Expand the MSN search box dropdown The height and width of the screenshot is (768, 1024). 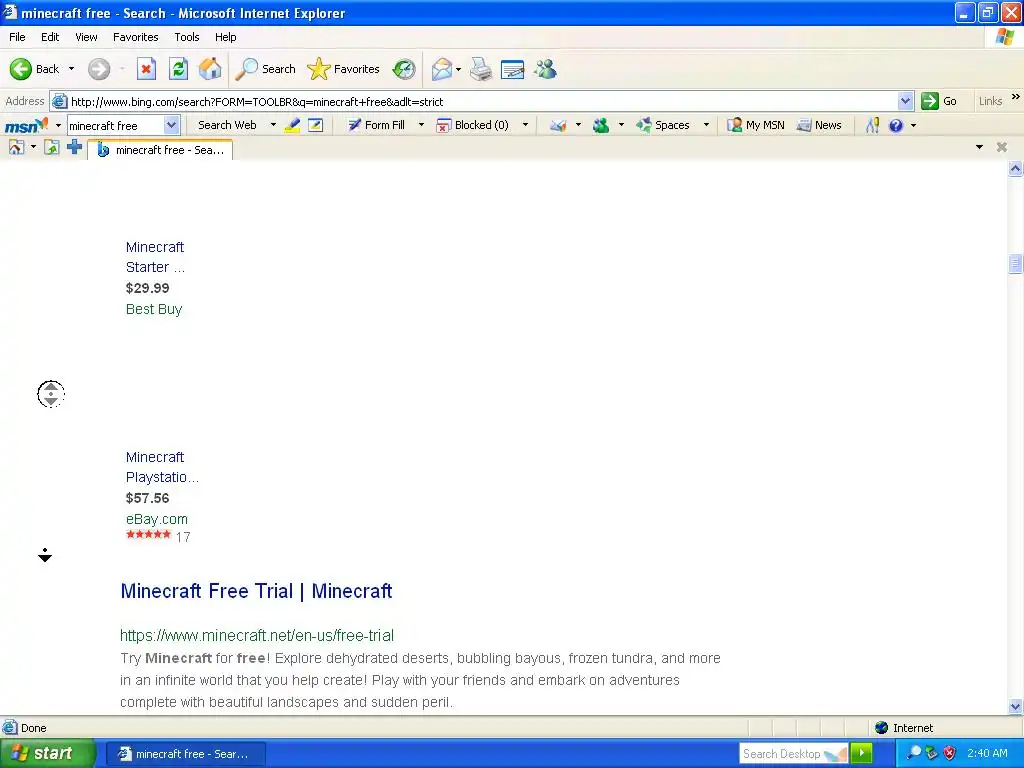[x=171, y=125]
